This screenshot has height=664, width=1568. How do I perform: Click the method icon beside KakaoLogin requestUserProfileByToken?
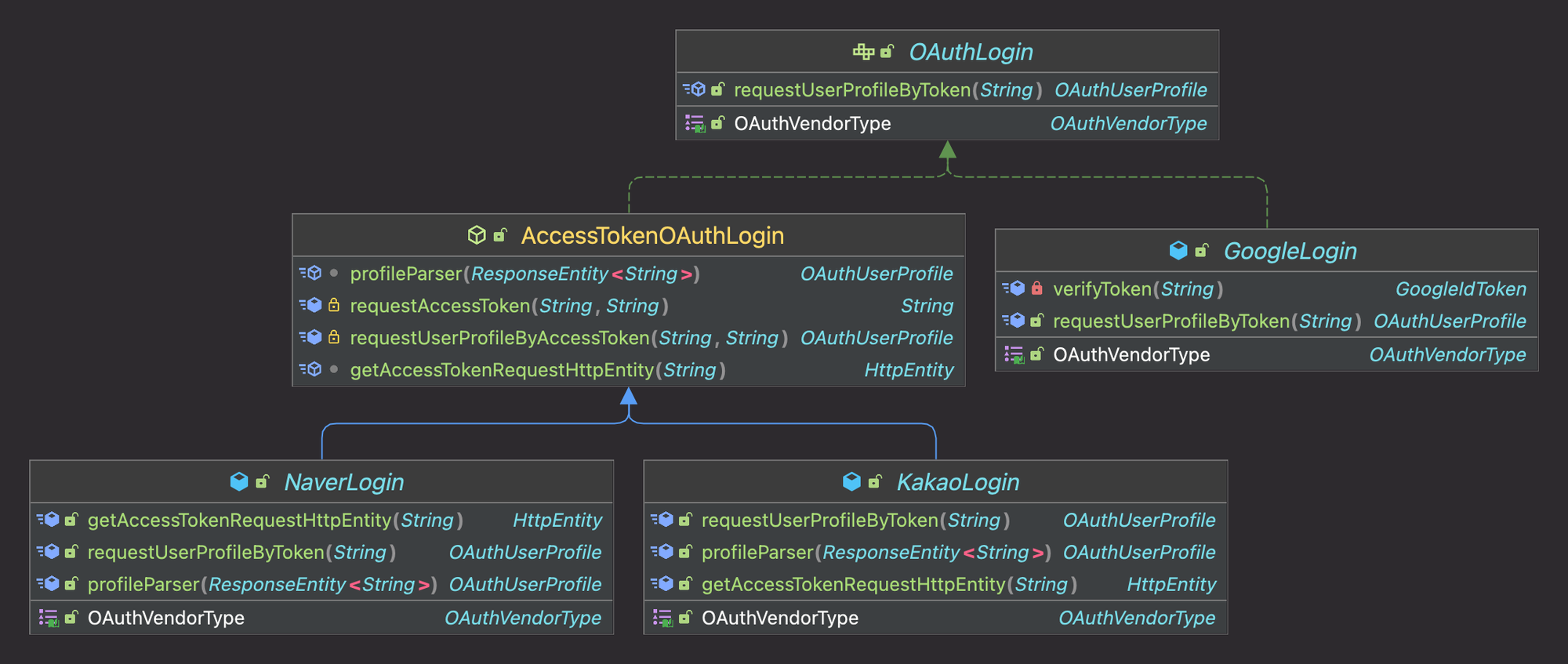(662, 520)
